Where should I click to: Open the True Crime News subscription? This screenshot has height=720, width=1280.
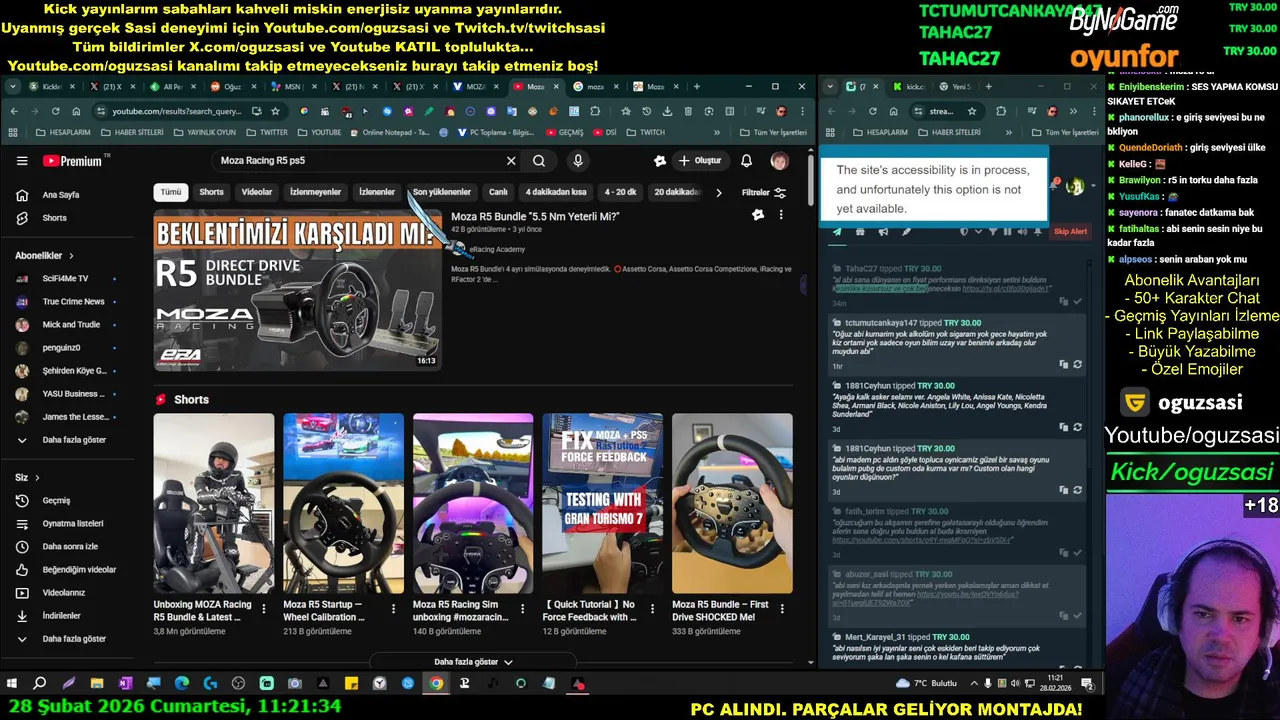pyautogui.click(x=73, y=301)
